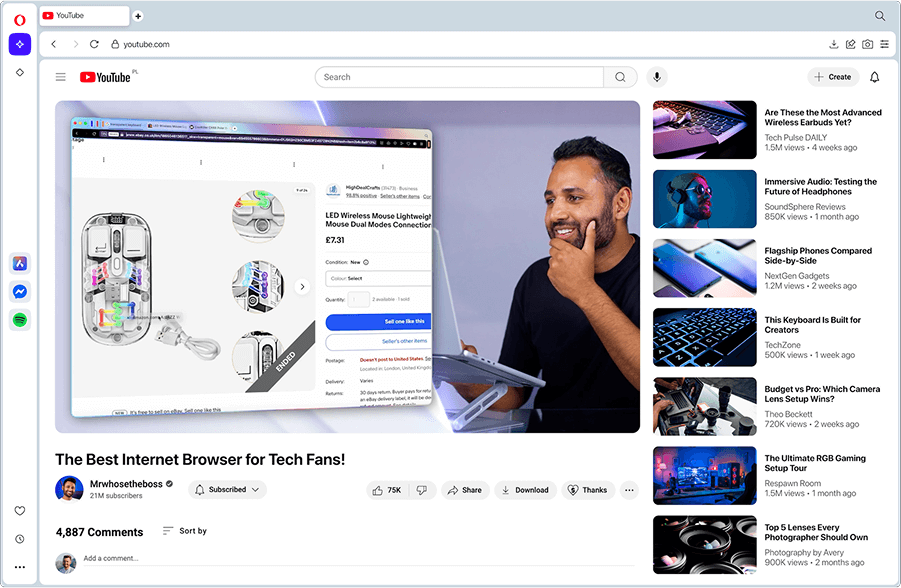Open This Keyboard Is Built thumbnail
Screen dimensions: 901x588
click(x=704, y=337)
